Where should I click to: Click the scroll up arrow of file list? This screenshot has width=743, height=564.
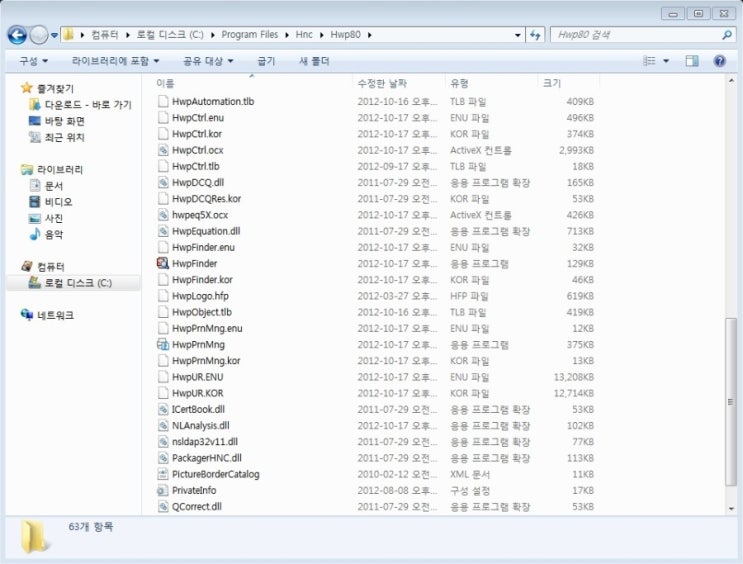coord(731,81)
